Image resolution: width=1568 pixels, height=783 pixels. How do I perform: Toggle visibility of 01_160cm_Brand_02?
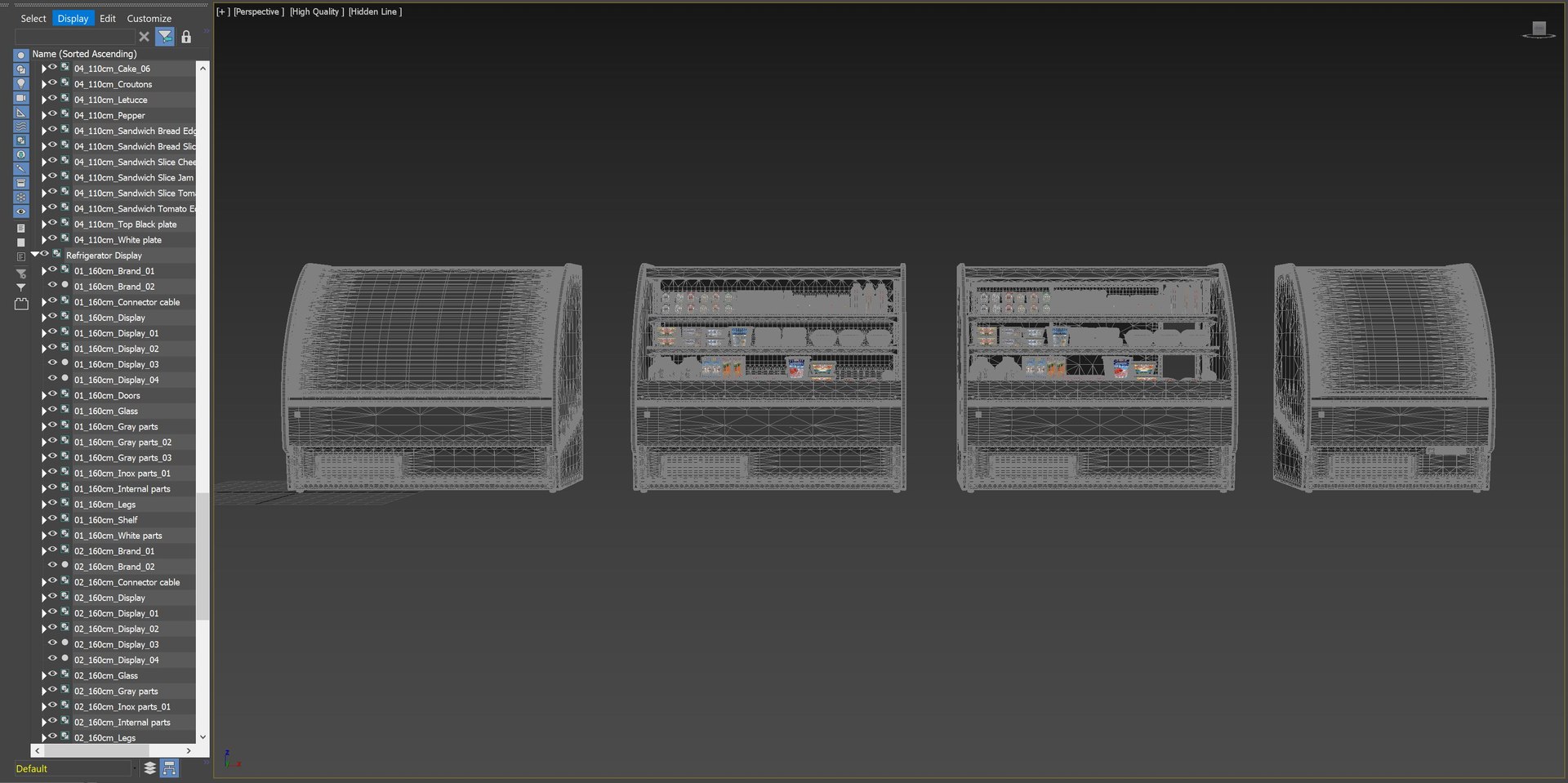click(x=53, y=286)
